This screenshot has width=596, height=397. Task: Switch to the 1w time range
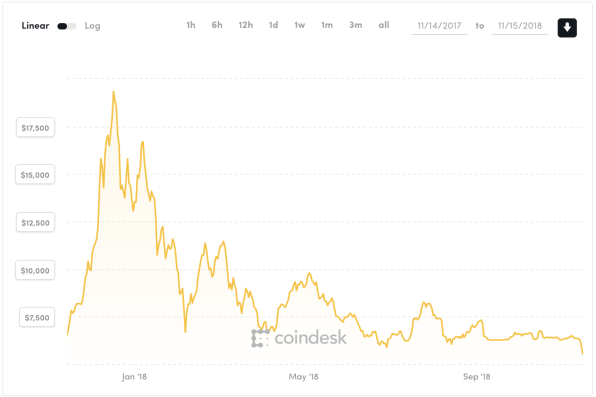click(x=300, y=25)
